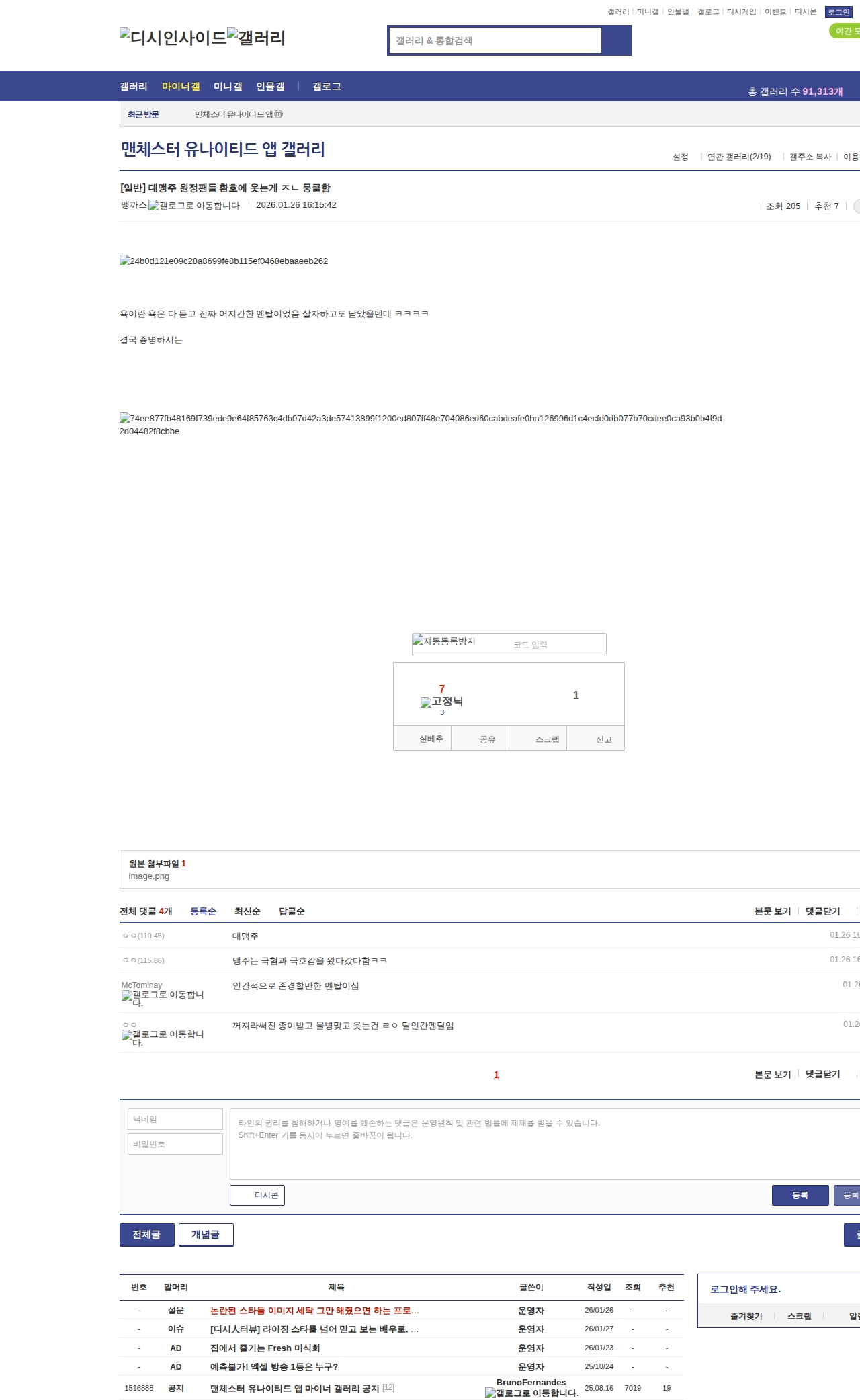Click commenter ㅇㅇ(115.86)

pos(143,960)
